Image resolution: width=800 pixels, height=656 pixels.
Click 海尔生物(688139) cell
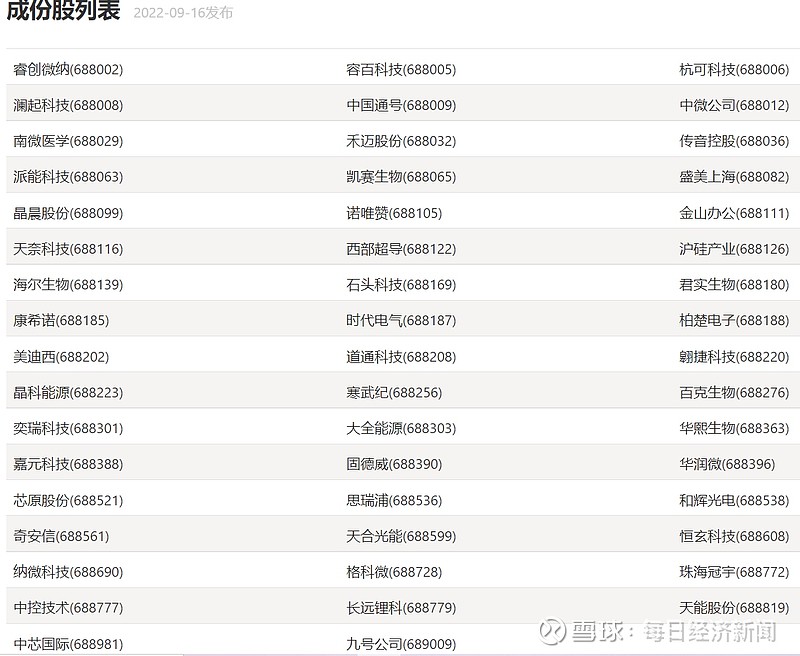68,285
